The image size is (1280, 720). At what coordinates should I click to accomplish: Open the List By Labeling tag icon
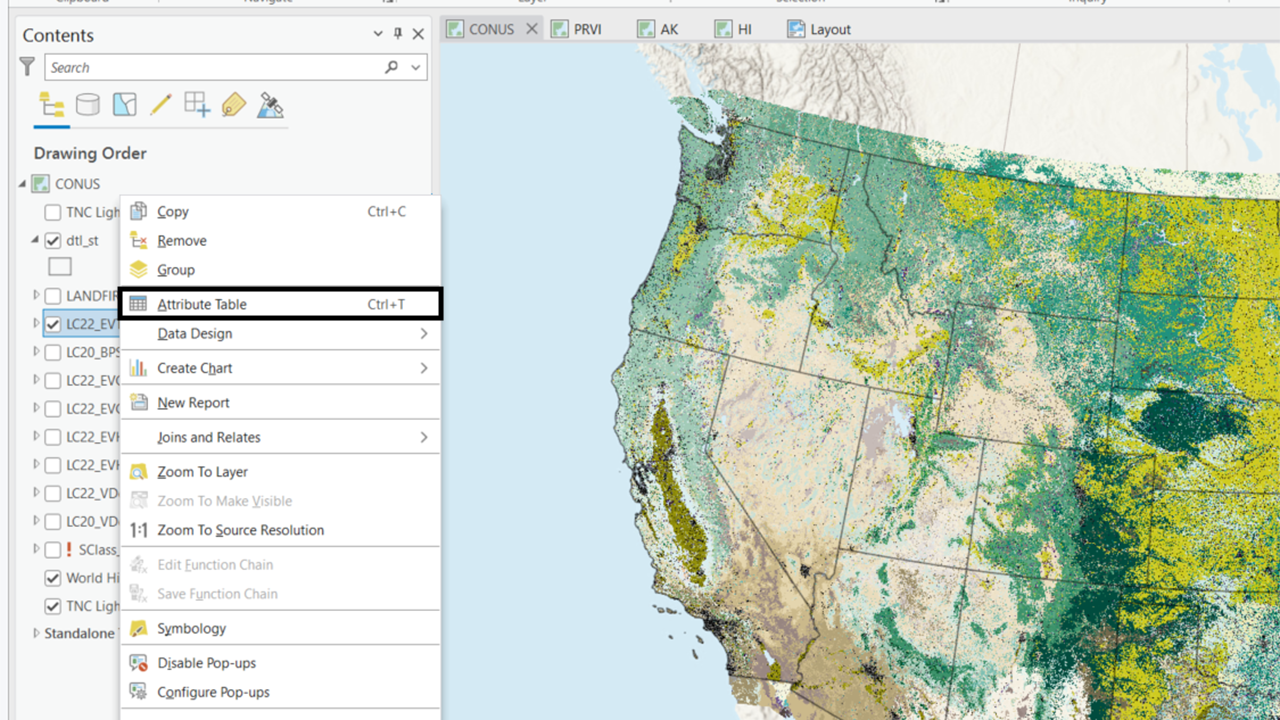233,104
